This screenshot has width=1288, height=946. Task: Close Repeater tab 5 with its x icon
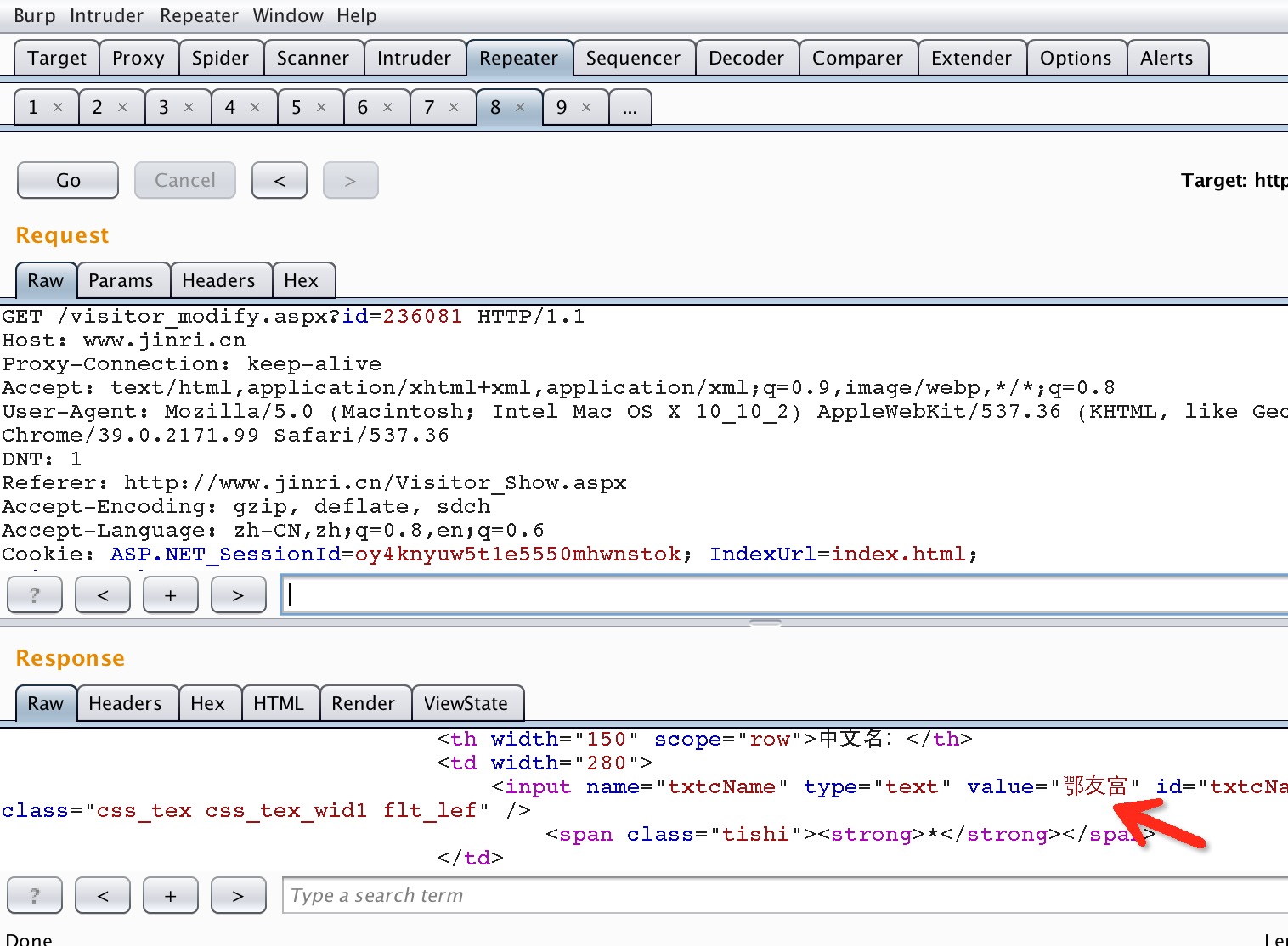click(x=321, y=107)
